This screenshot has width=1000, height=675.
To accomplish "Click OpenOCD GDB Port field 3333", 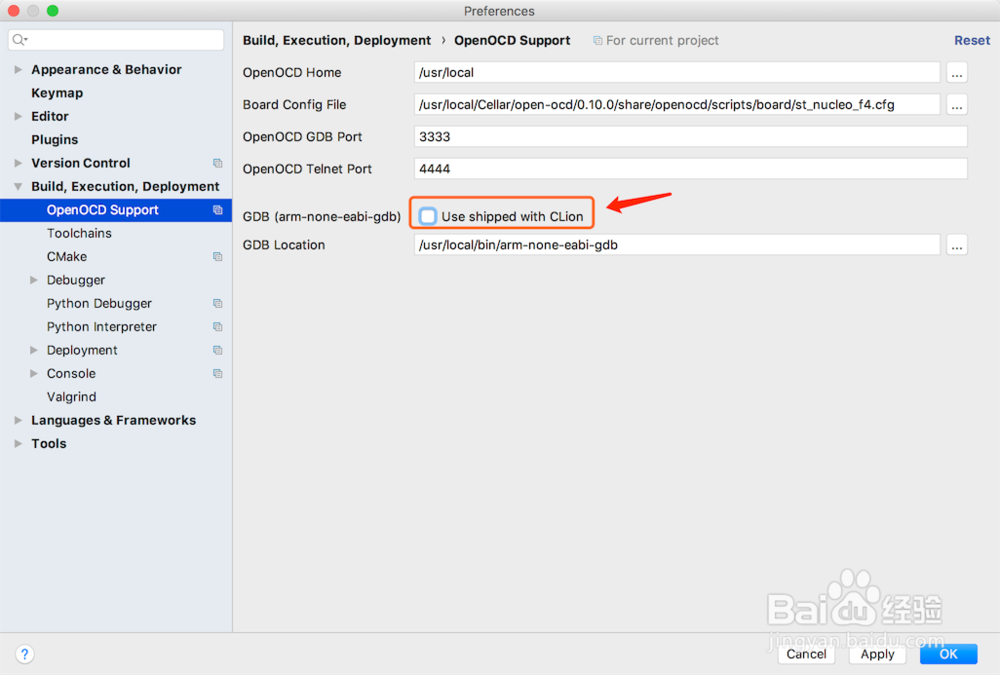I will click(691, 137).
